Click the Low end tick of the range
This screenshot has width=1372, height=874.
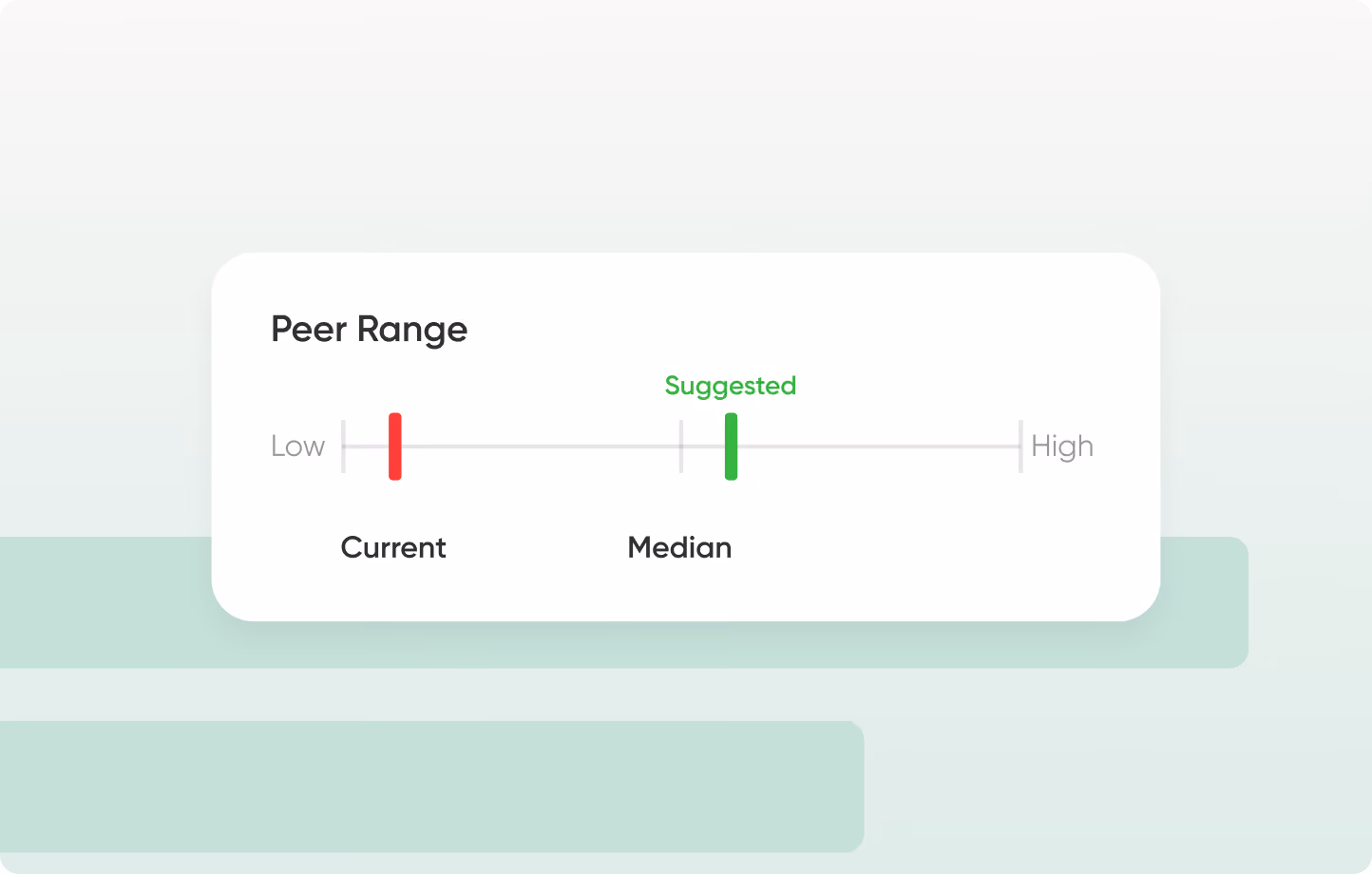coord(343,446)
